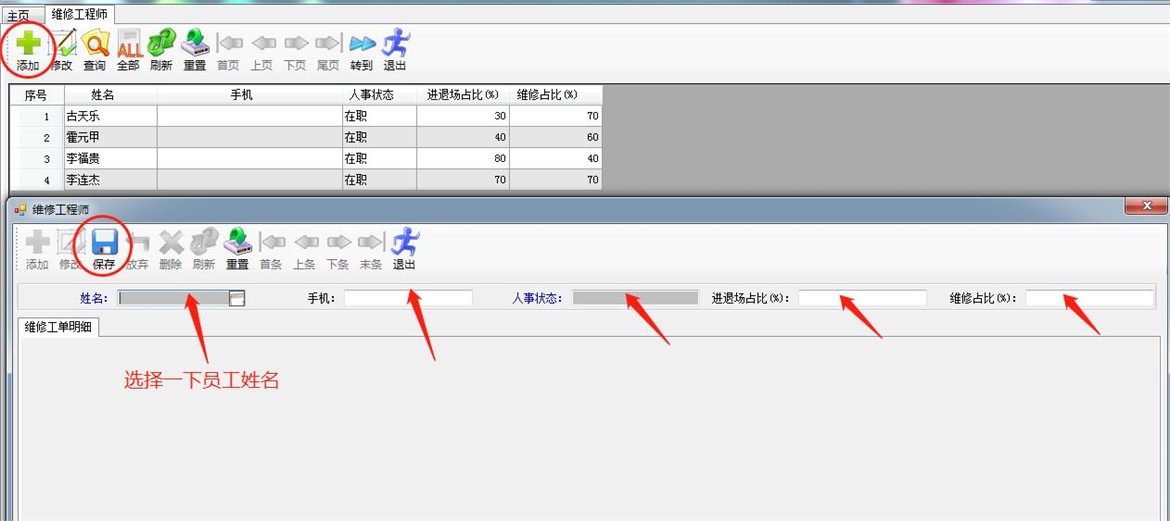
Task: Click 删除 delete X icon in dialog
Action: coord(171,242)
